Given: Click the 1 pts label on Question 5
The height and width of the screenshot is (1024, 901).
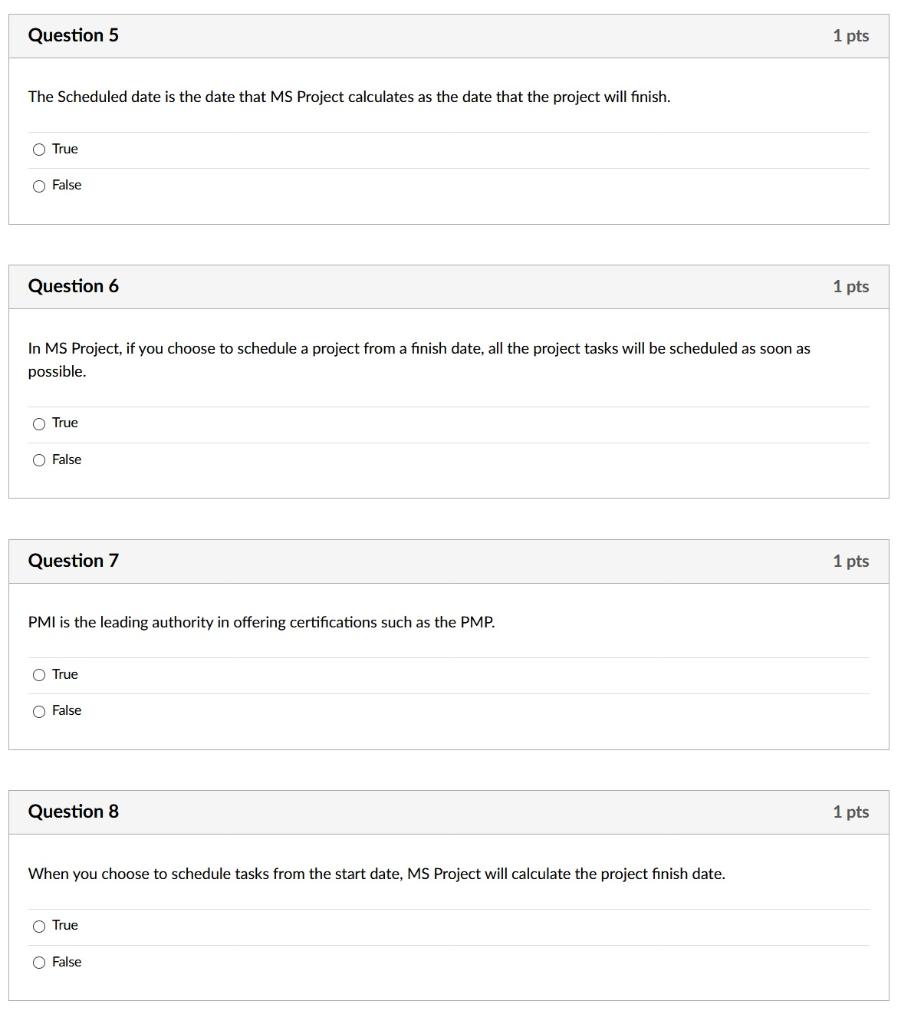Looking at the screenshot, I should point(852,35).
